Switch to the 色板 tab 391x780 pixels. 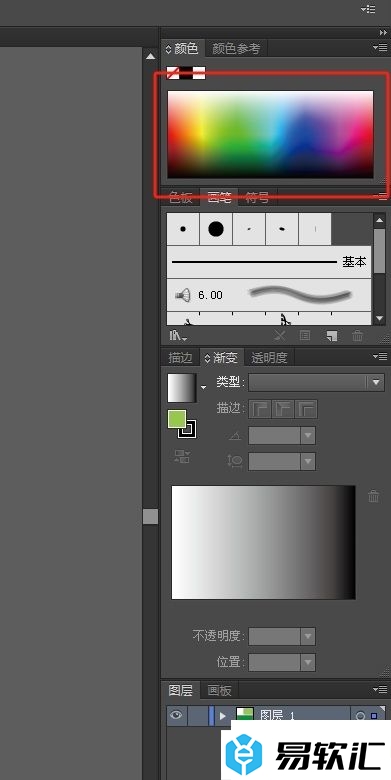click(x=180, y=197)
